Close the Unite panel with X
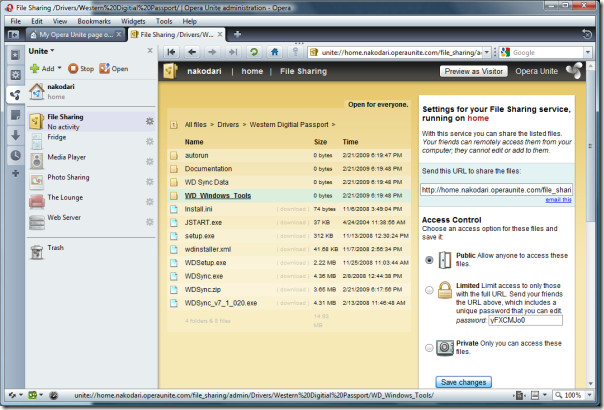Viewport: 604px width, 410px height. 150,50
